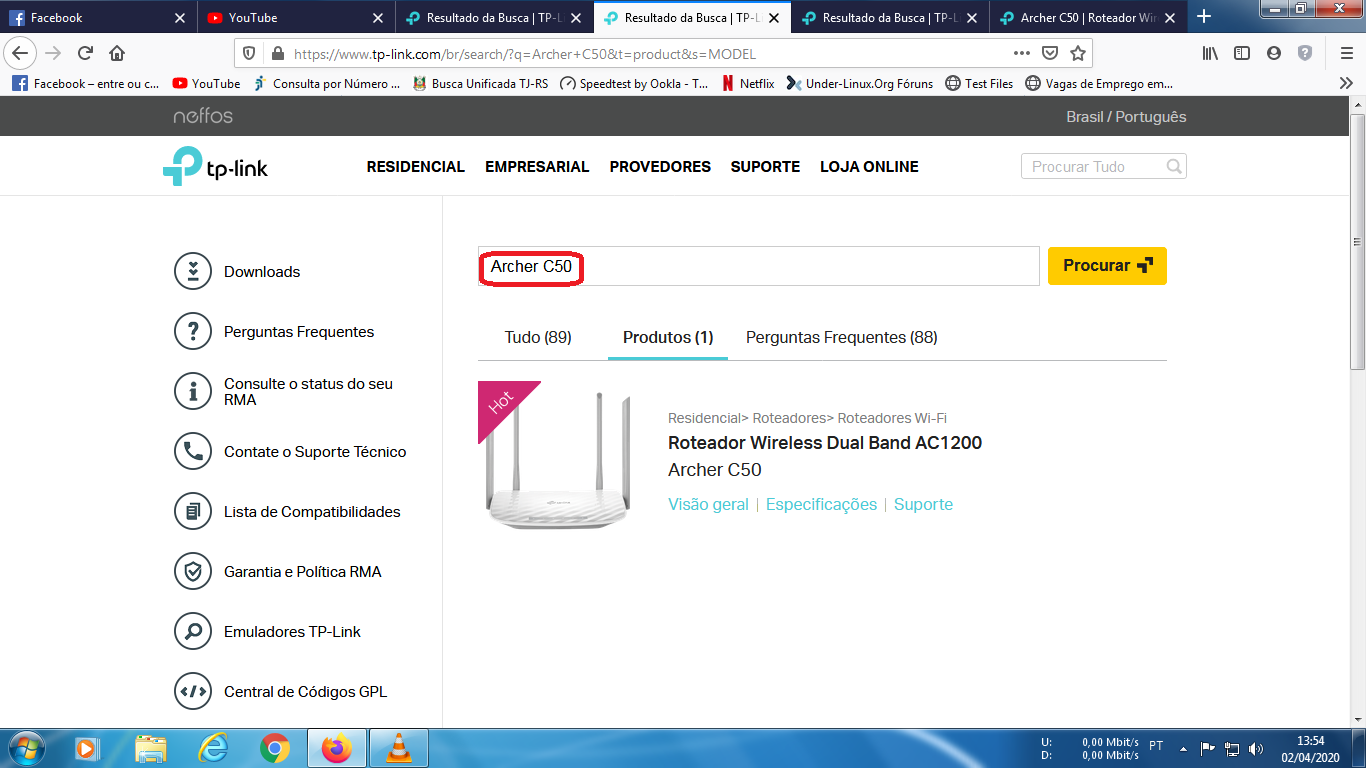The width and height of the screenshot is (1366, 768).
Task: Open VLC from the taskbar
Action: 398,748
